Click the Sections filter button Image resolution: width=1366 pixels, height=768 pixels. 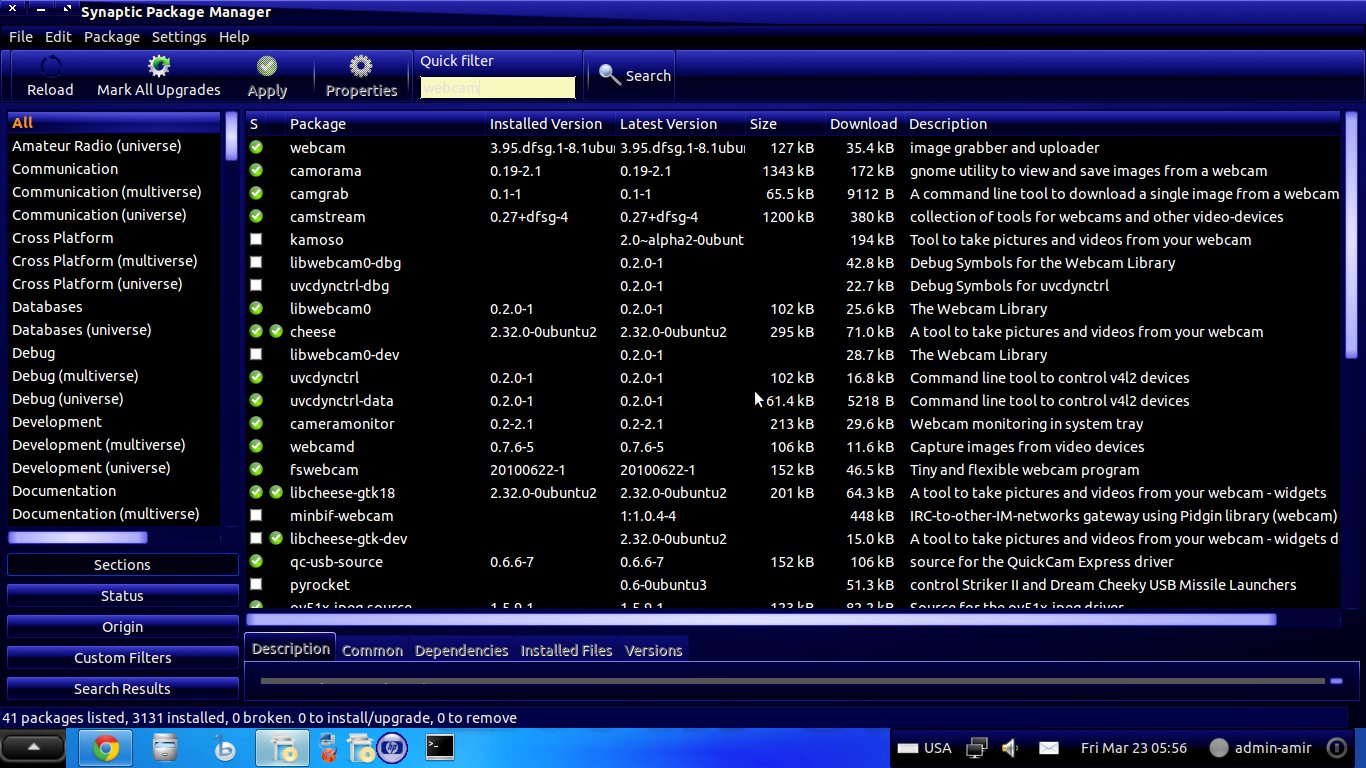click(x=122, y=565)
